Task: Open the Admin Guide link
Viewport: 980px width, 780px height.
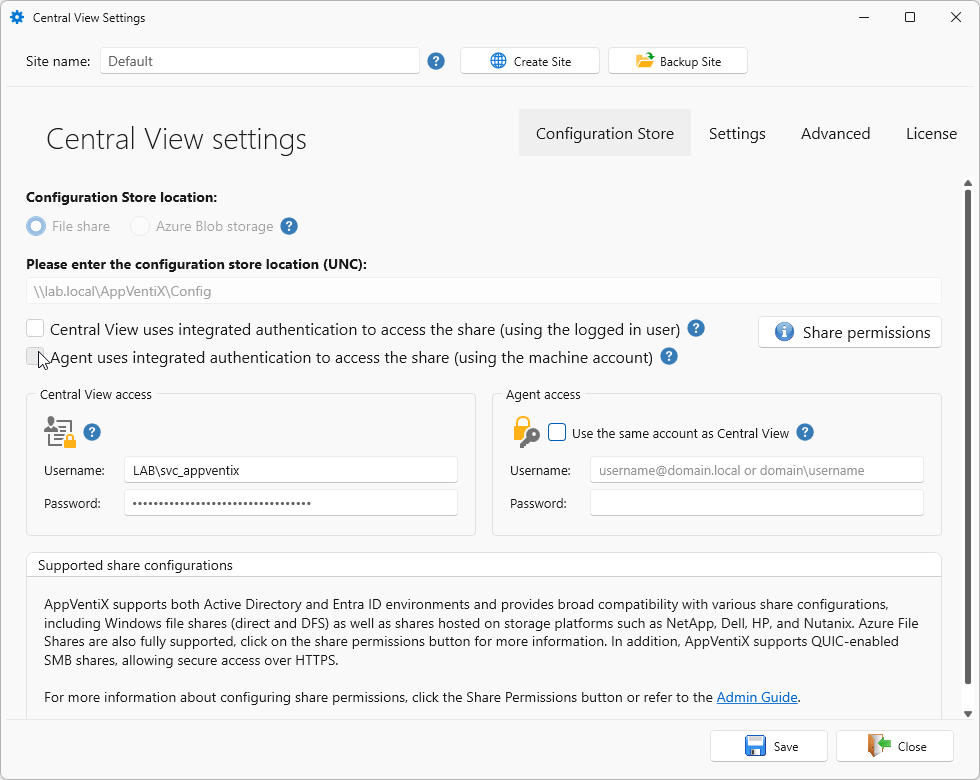Action: pos(756,697)
